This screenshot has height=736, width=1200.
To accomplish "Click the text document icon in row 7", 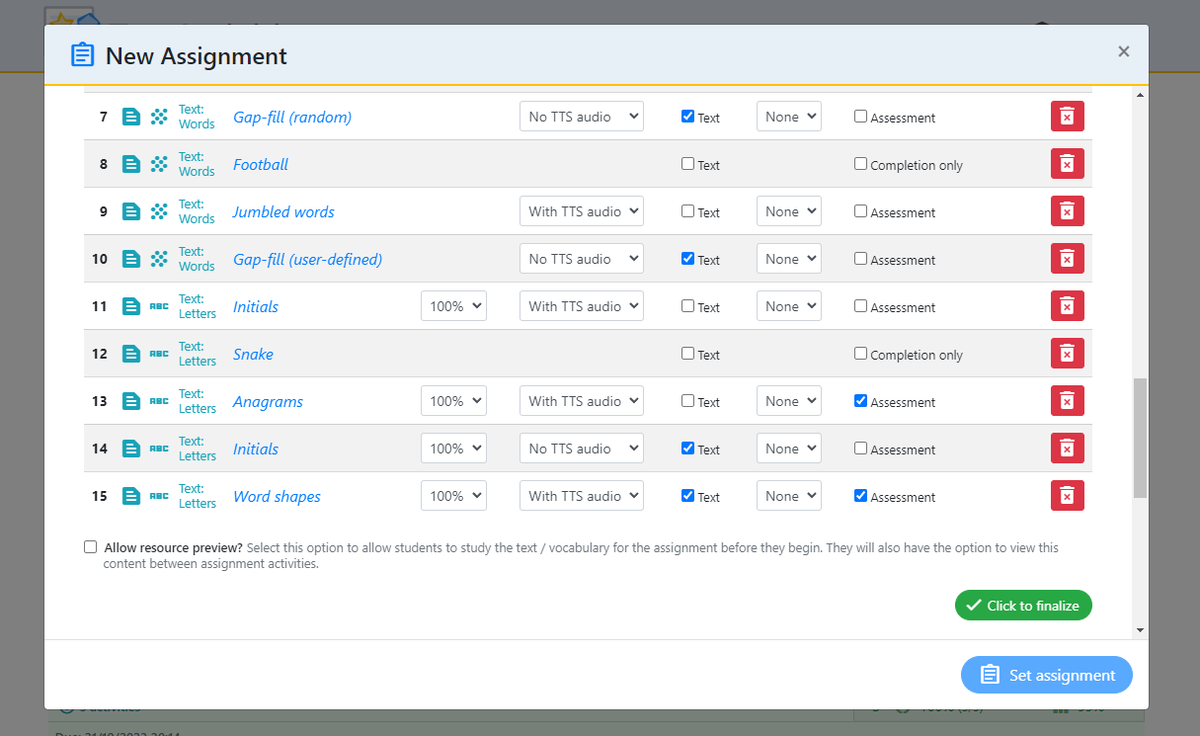I will (x=131, y=117).
